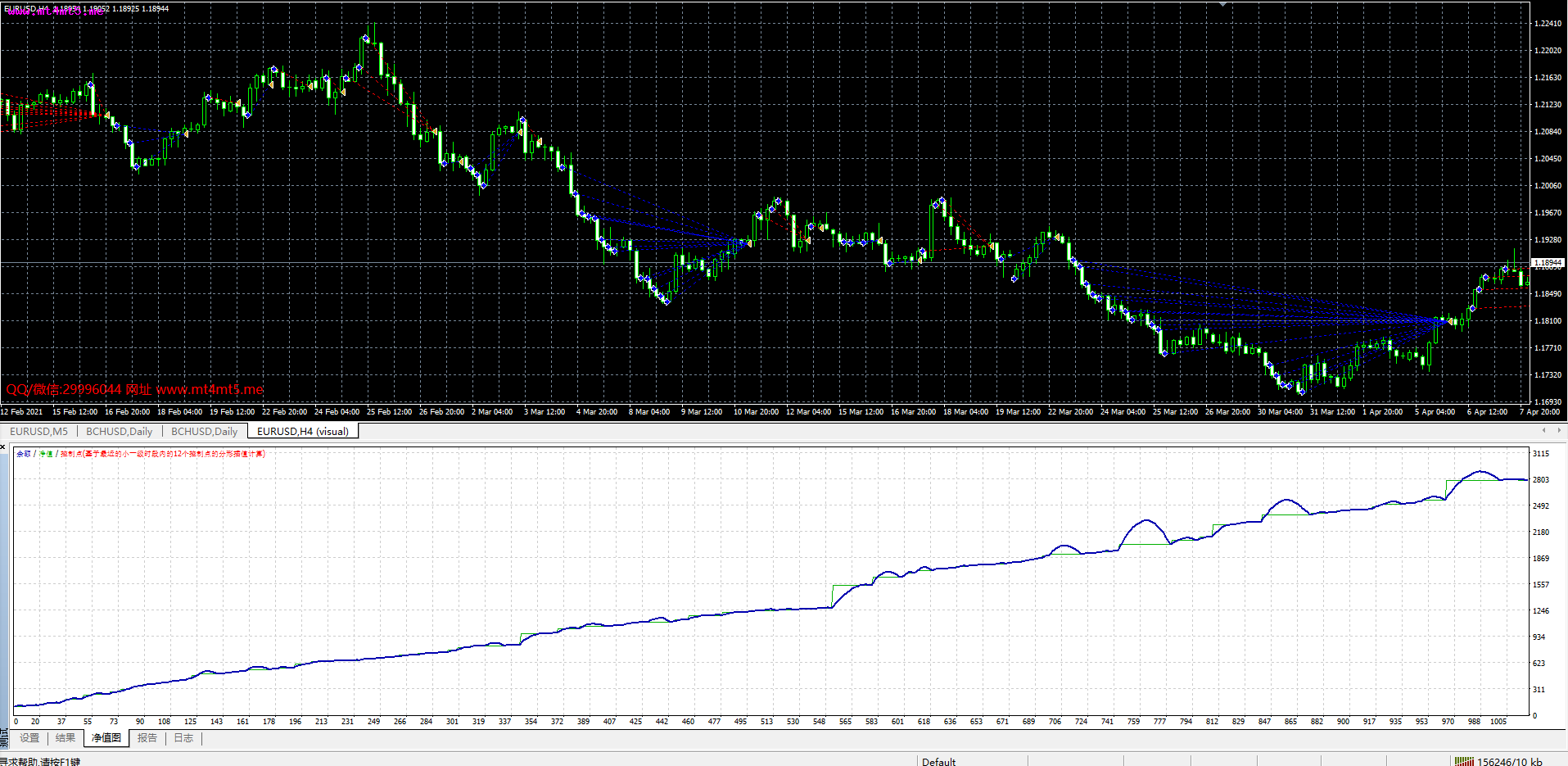Click the 1.18944 current price label
1568x766 pixels.
tap(1548, 263)
